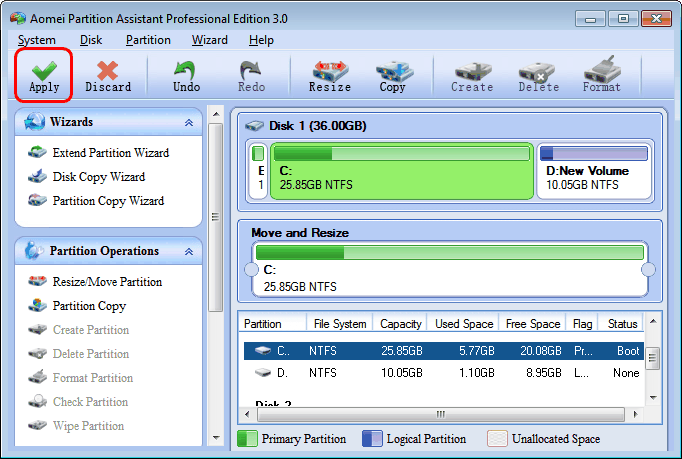Sort by the File System column header
The image size is (682, 459).
click(x=340, y=324)
